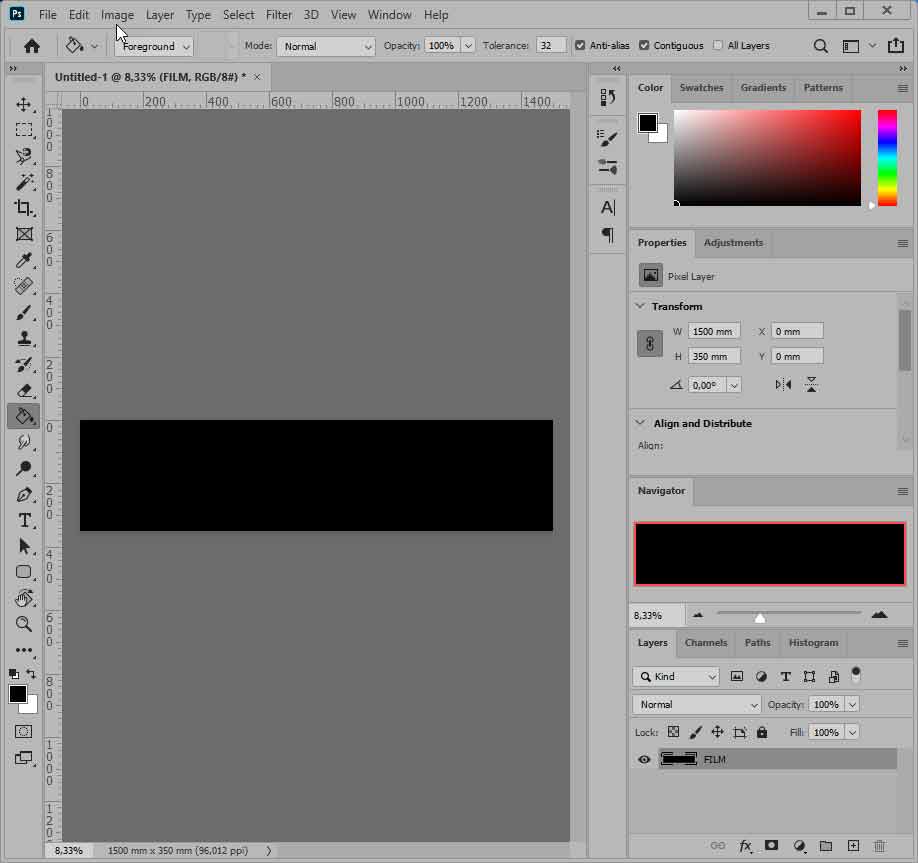The width and height of the screenshot is (918, 863).
Task: Create a new layer
Action: click(x=854, y=845)
